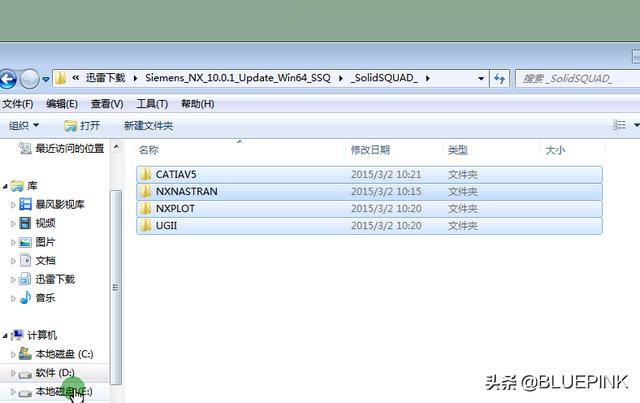Expand the arrow after _SolidSQUAD_ breadcrumb
640x403 pixels.
[x=428, y=78]
